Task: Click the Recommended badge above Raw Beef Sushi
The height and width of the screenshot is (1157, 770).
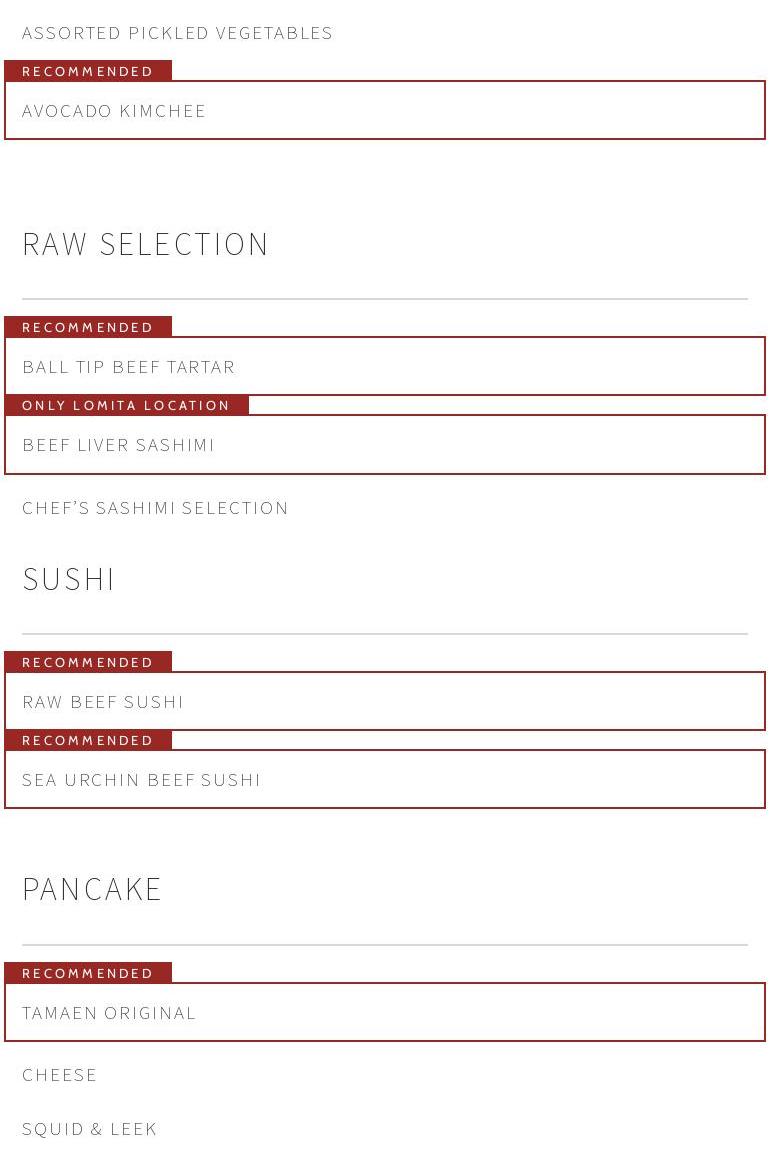Action: coord(88,662)
